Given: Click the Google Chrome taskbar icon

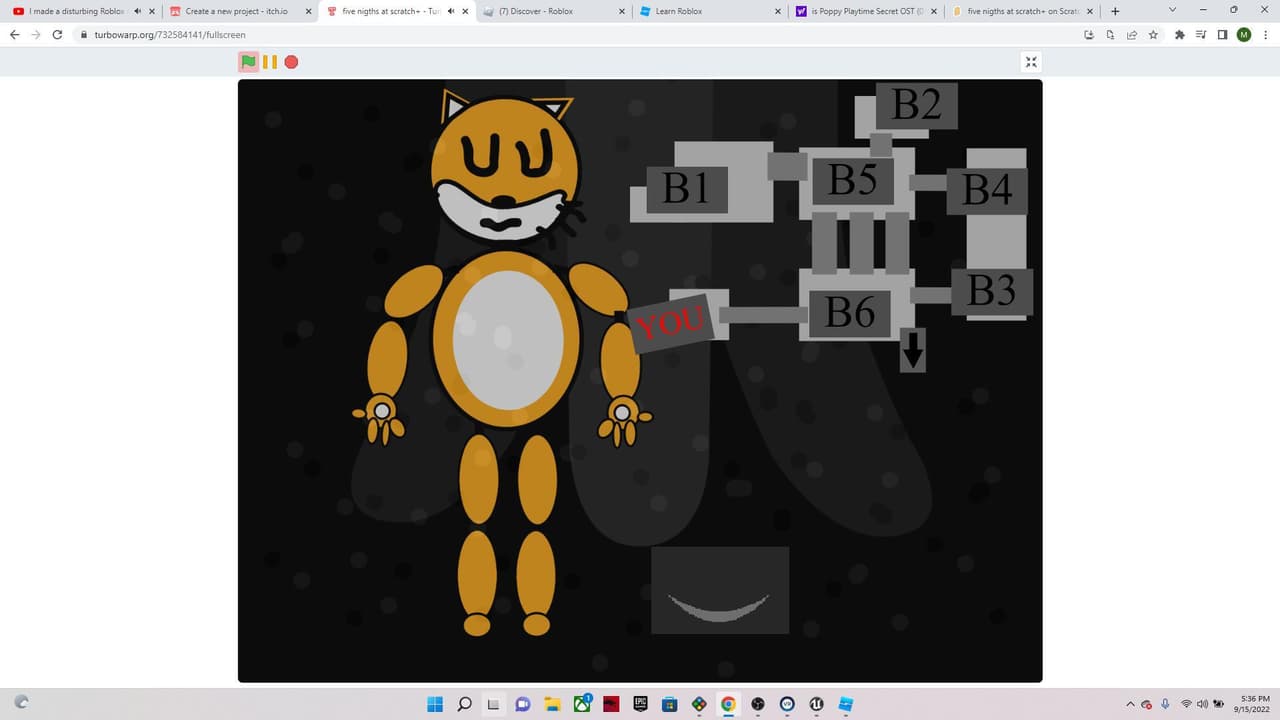Looking at the screenshot, I should tap(728, 704).
